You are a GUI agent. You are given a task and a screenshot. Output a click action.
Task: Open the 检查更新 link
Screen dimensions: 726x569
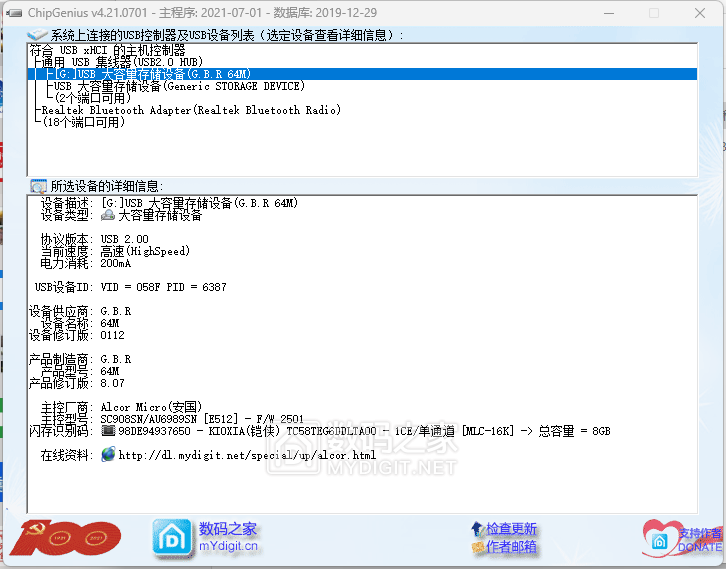pos(511,528)
